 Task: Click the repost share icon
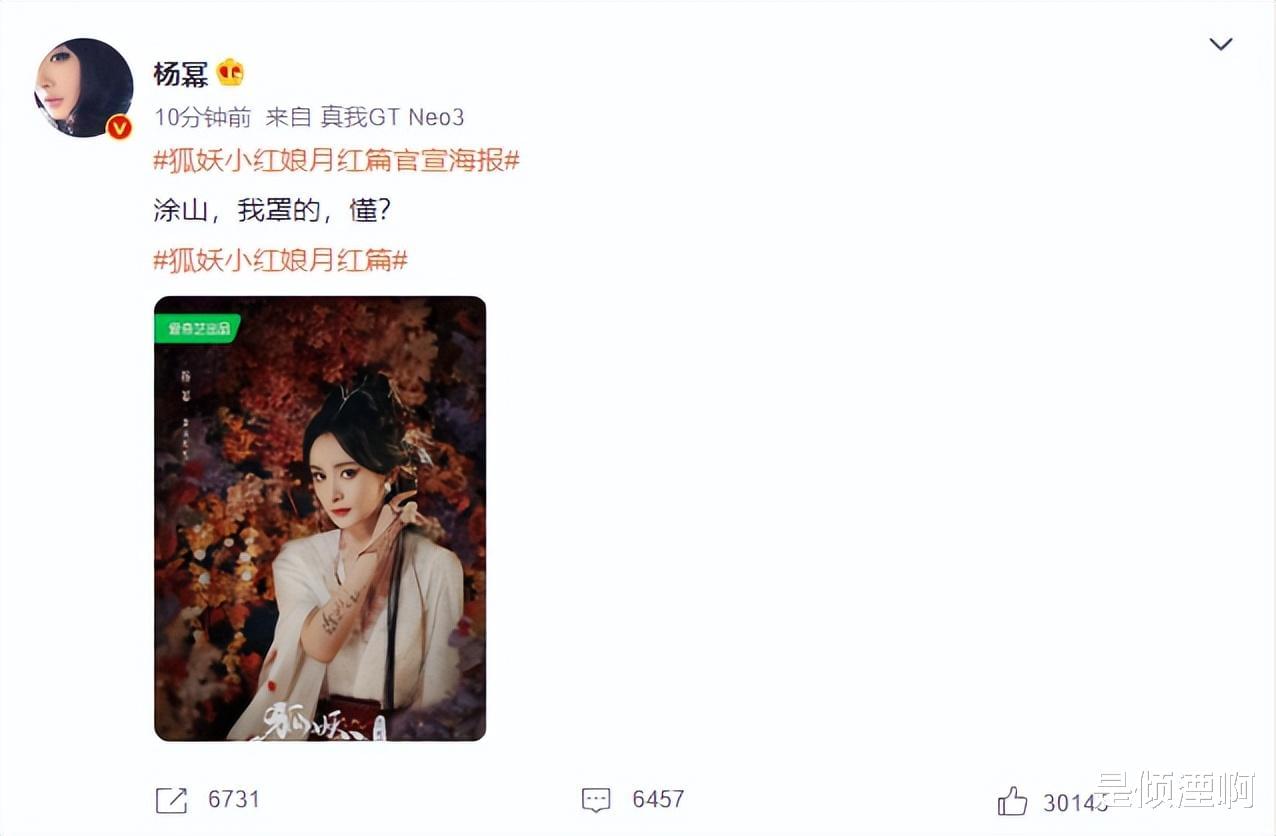[x=171, y=800]
